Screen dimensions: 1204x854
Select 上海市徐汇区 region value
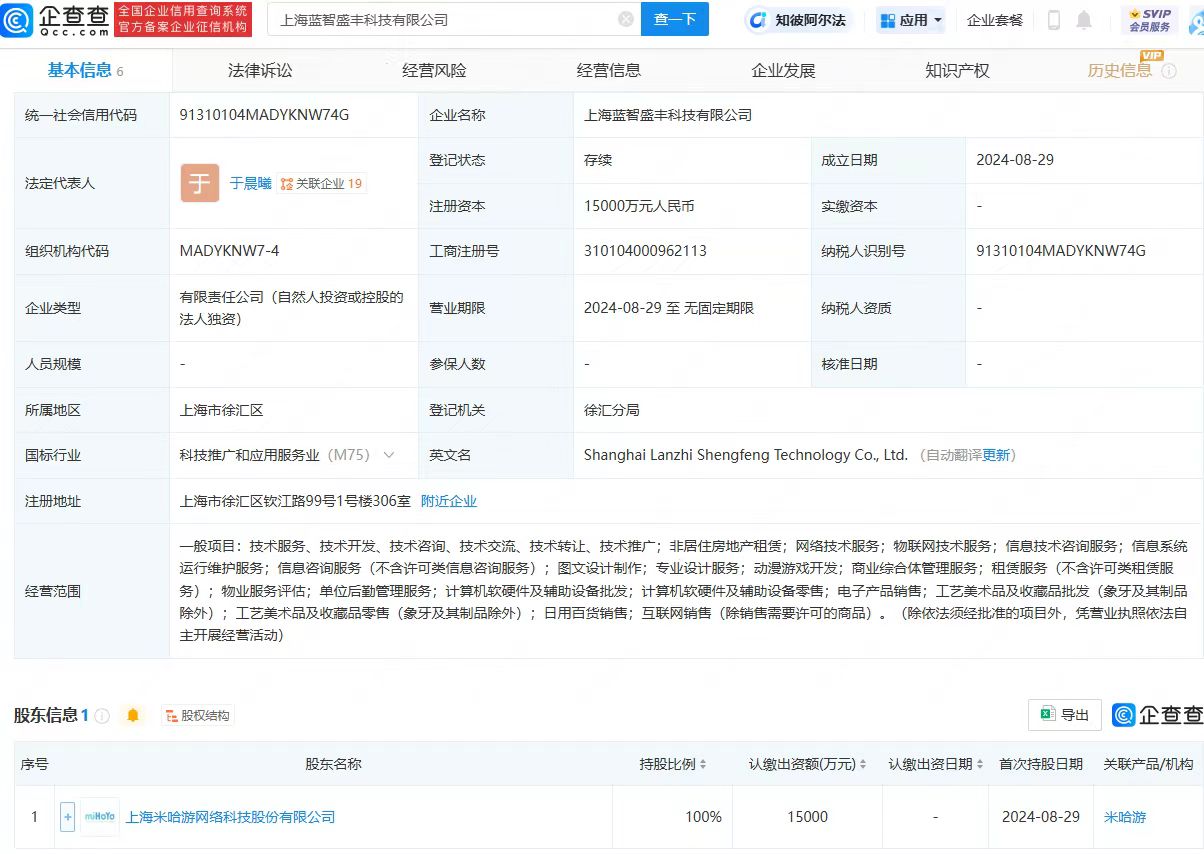coord(221,410)
